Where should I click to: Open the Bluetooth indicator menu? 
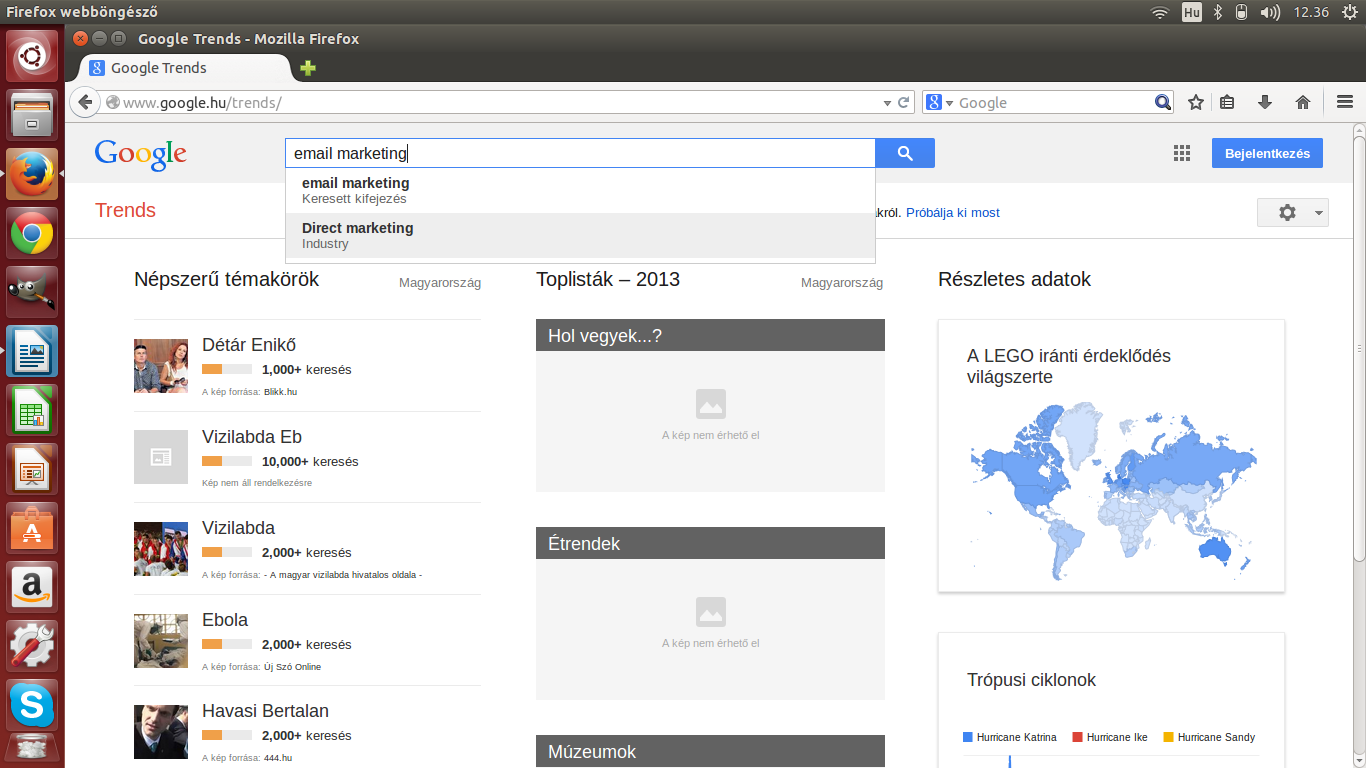1218,12
